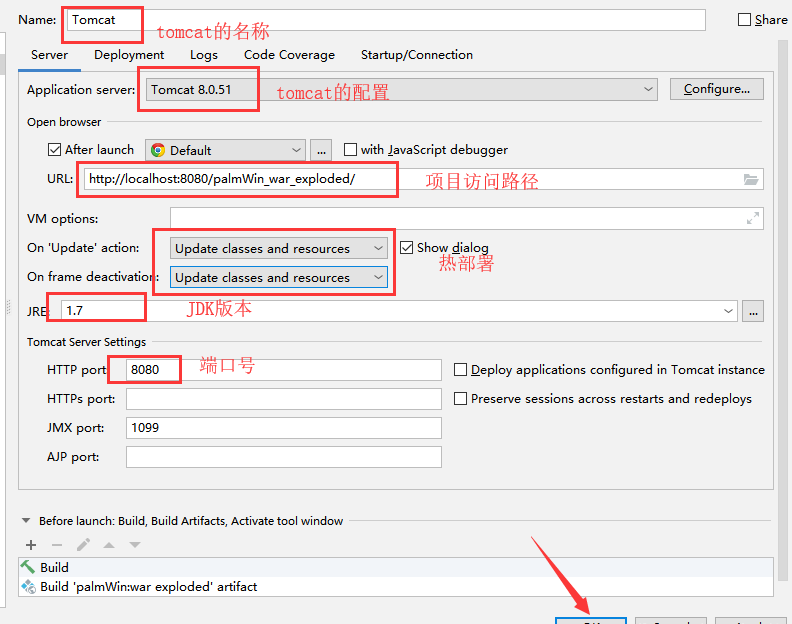The width and height of the screenshot is (792, 624).
Task: Click the edit before-launch task pencil icon
Action: pyautogui.click(x=83, y=545)
